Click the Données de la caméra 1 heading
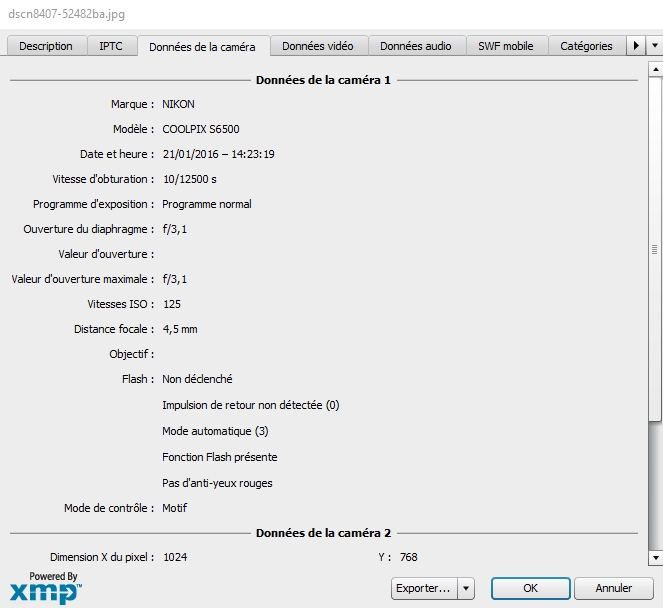This screenshot has height=608, width=663. 323,80
